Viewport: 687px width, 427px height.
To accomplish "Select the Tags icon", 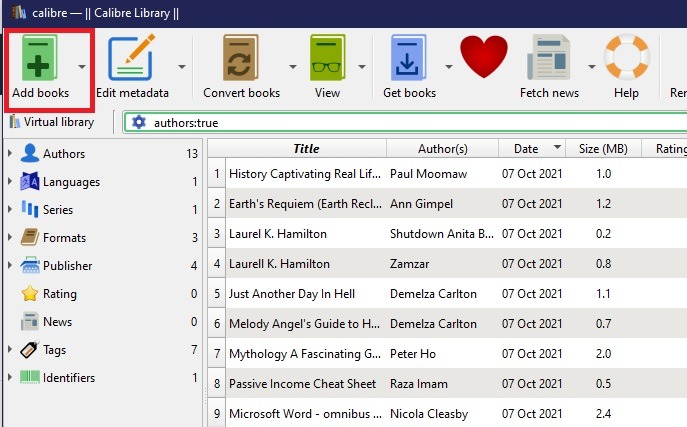I will click(30, 349).
